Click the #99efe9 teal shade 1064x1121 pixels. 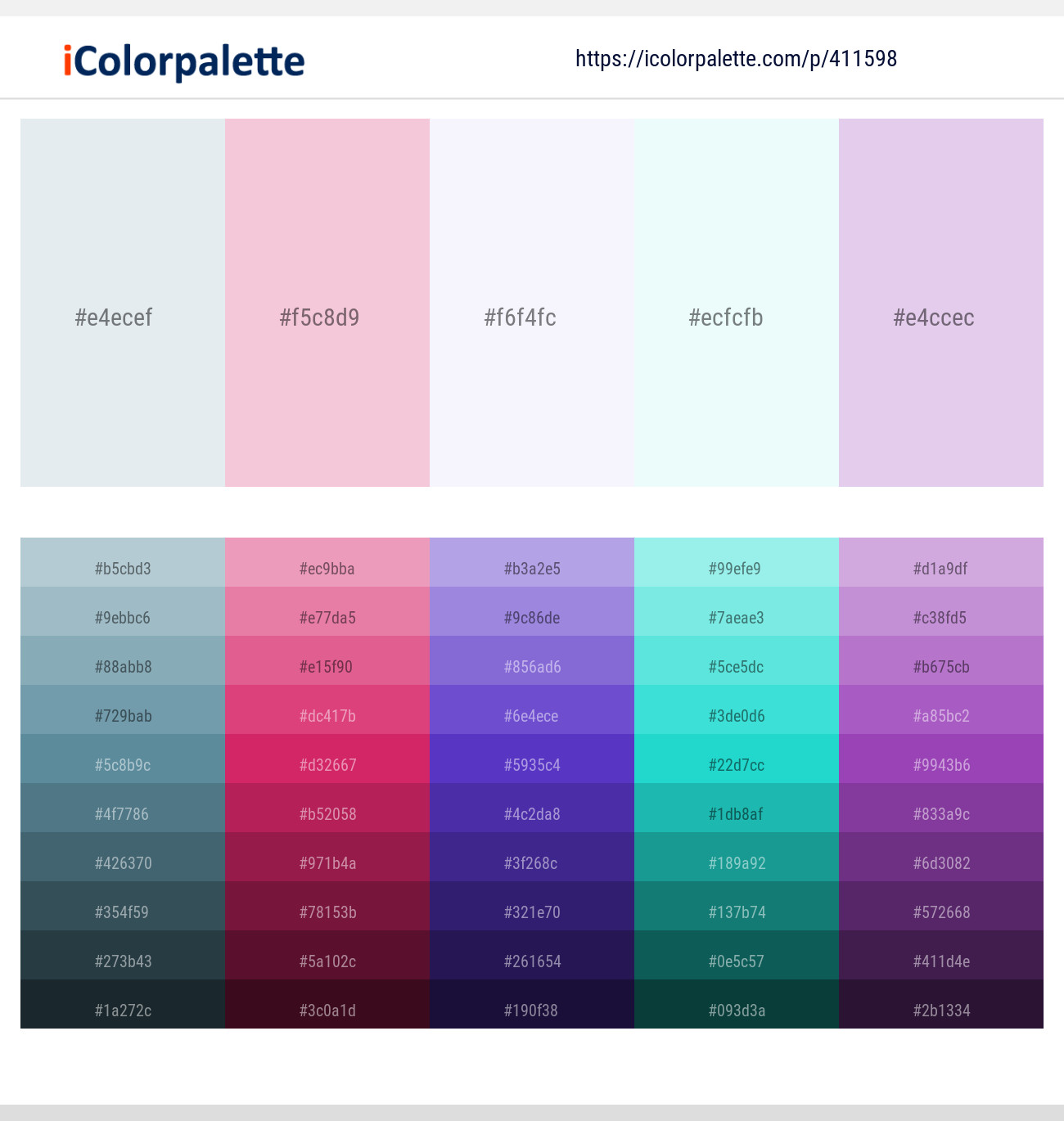point(736,569)
